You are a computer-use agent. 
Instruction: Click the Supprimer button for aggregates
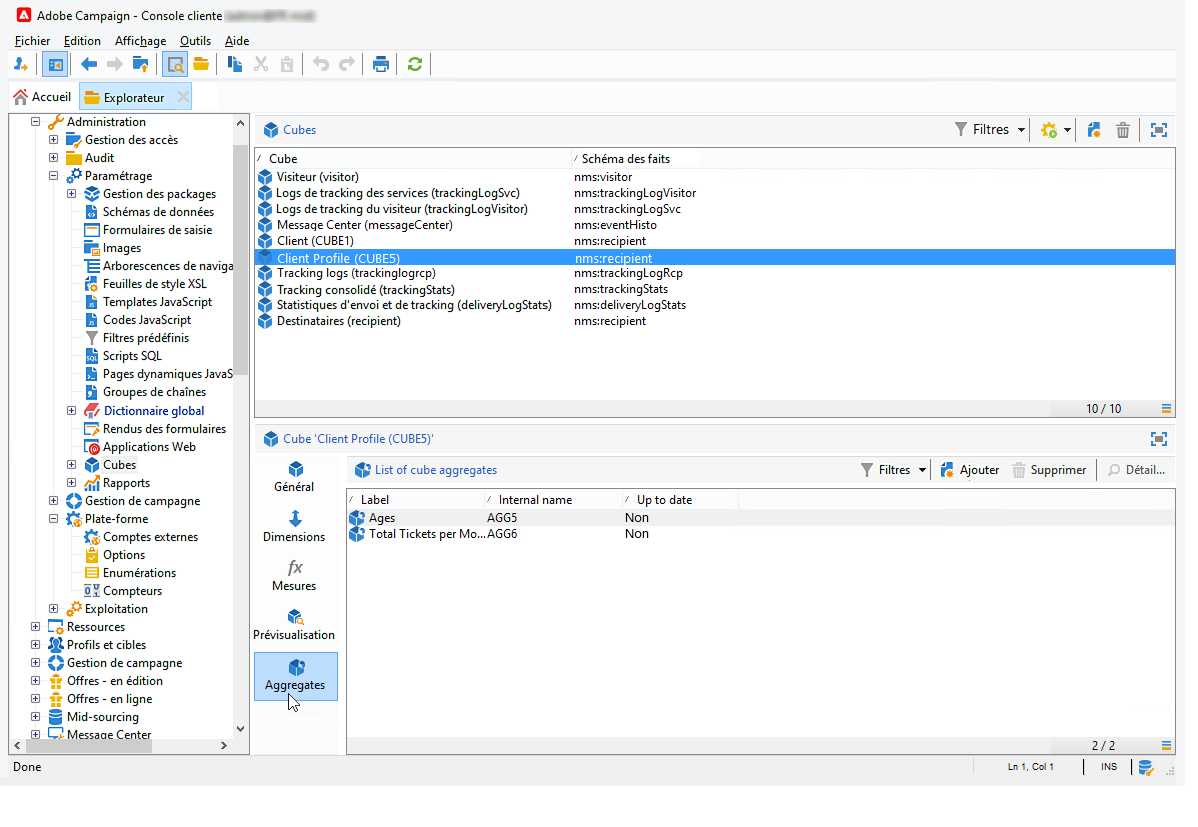click(x=1049, y=470)
